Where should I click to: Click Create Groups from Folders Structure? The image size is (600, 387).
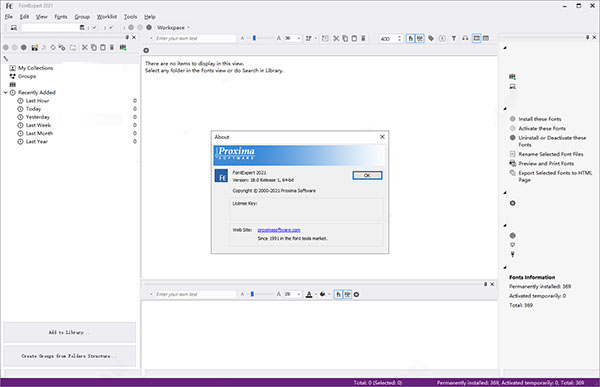coord(70,356)
